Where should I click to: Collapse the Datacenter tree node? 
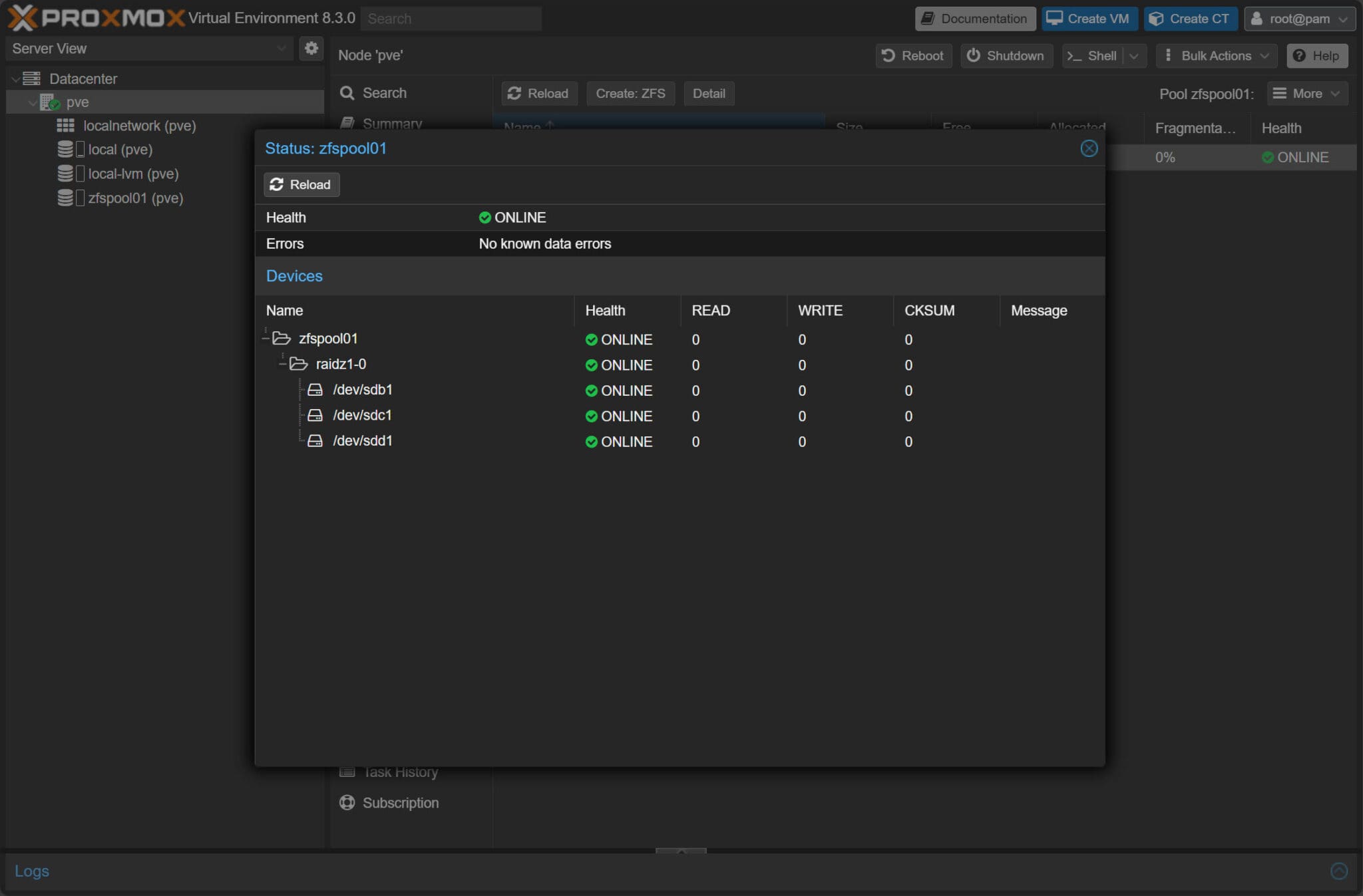click(15, 78)
